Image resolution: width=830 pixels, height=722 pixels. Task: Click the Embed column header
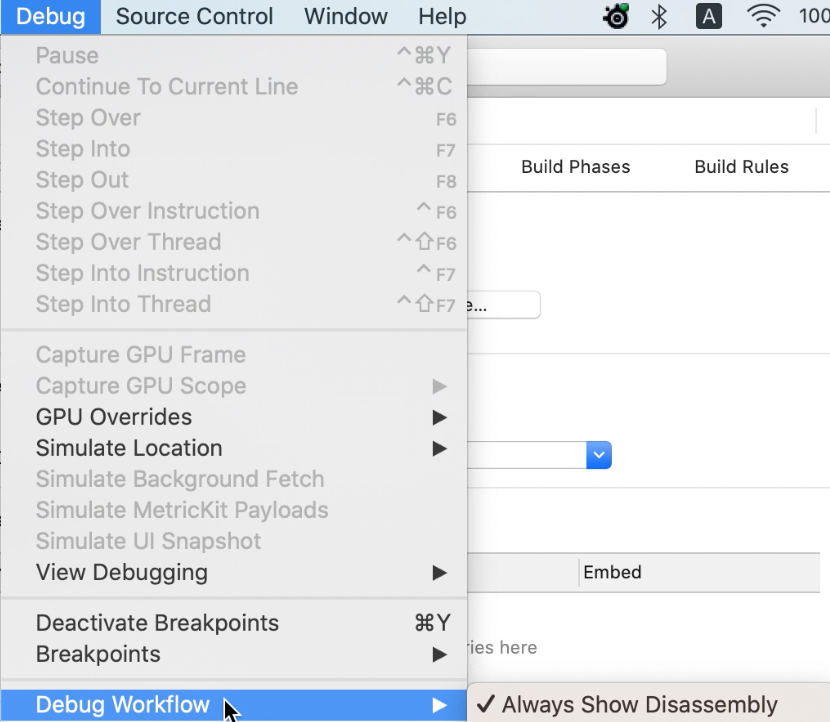pyautogui.click(x=612, y=572)
